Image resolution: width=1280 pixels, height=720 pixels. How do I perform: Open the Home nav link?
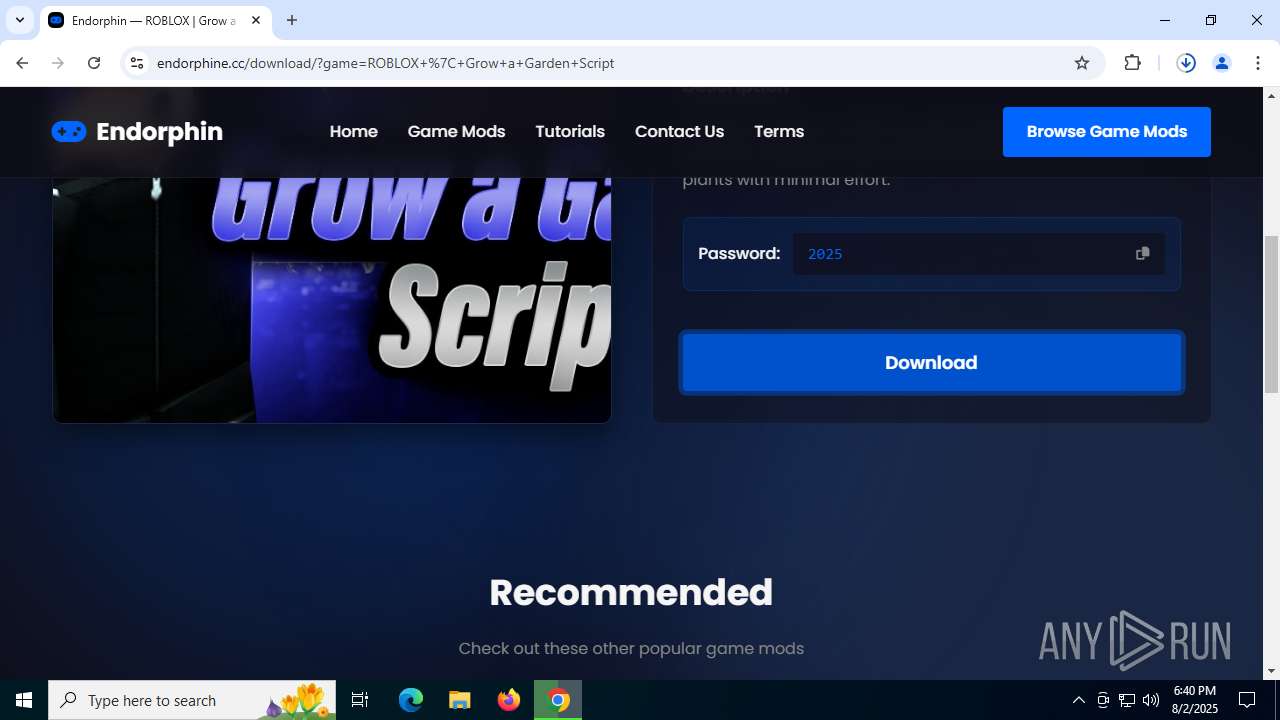pos(354,132)
